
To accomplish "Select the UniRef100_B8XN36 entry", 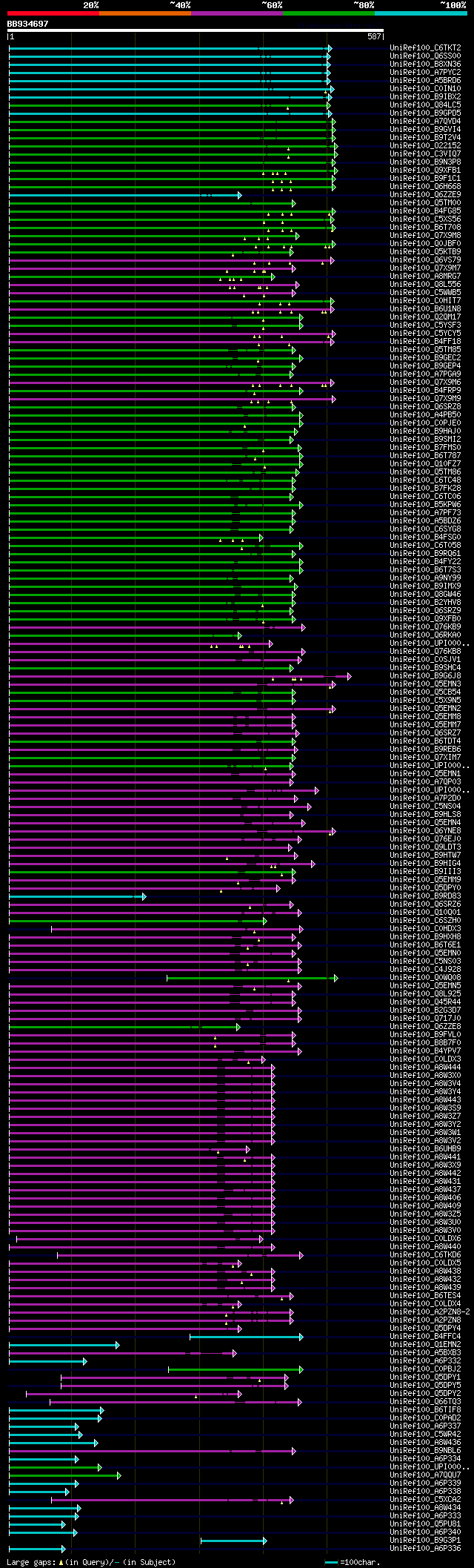I will (x=425, y=64).
